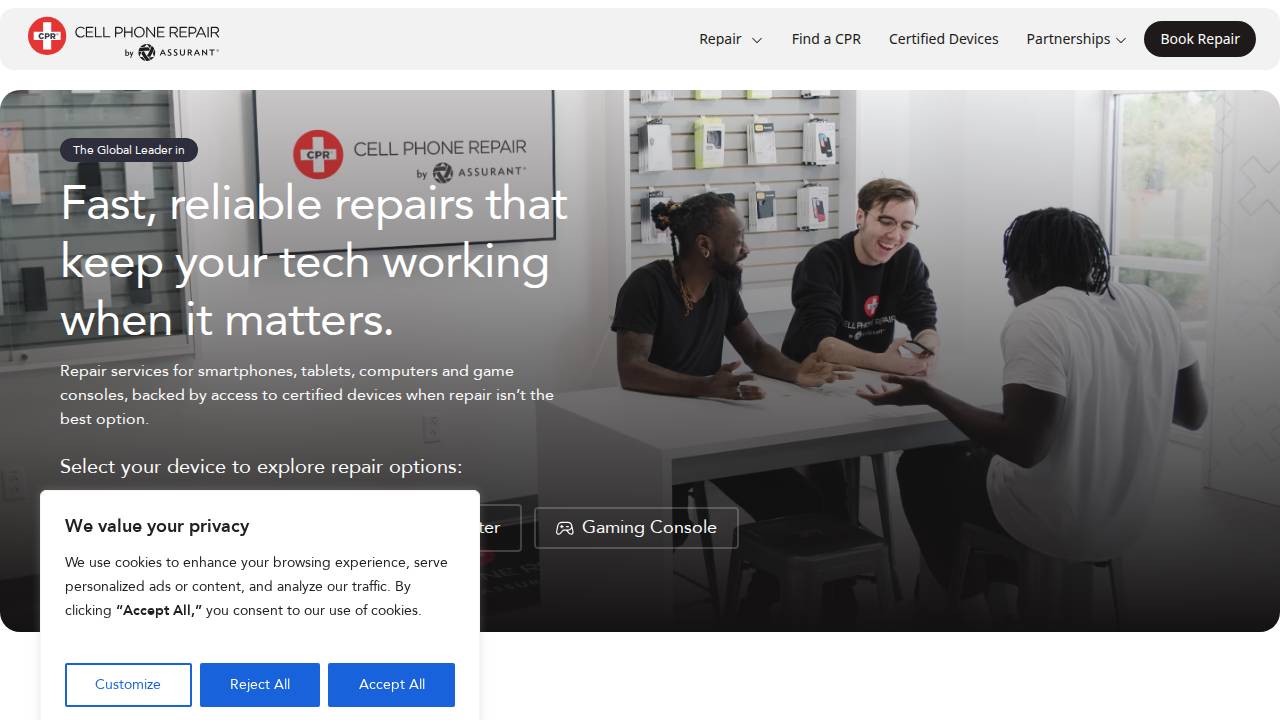
Task: Click the CPR cross on the store sign
Action: point(318,154)
